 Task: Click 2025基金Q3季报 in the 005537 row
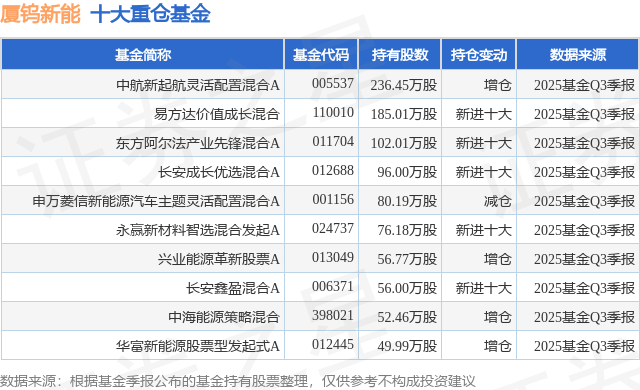click(x=584, y=85)
